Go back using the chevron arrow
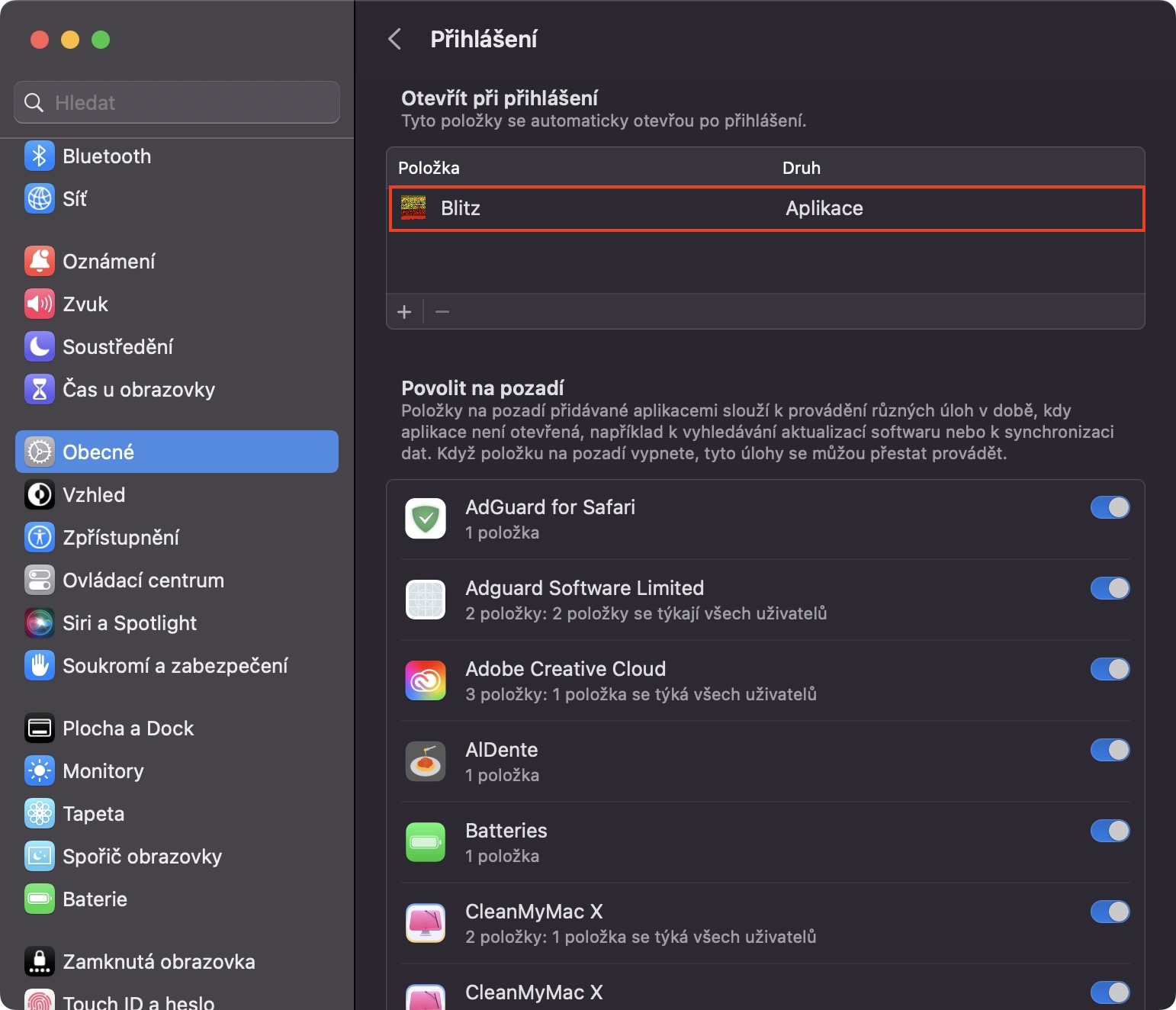The height and width of the screenshot is (1010, 1176). tap(395, 39)
